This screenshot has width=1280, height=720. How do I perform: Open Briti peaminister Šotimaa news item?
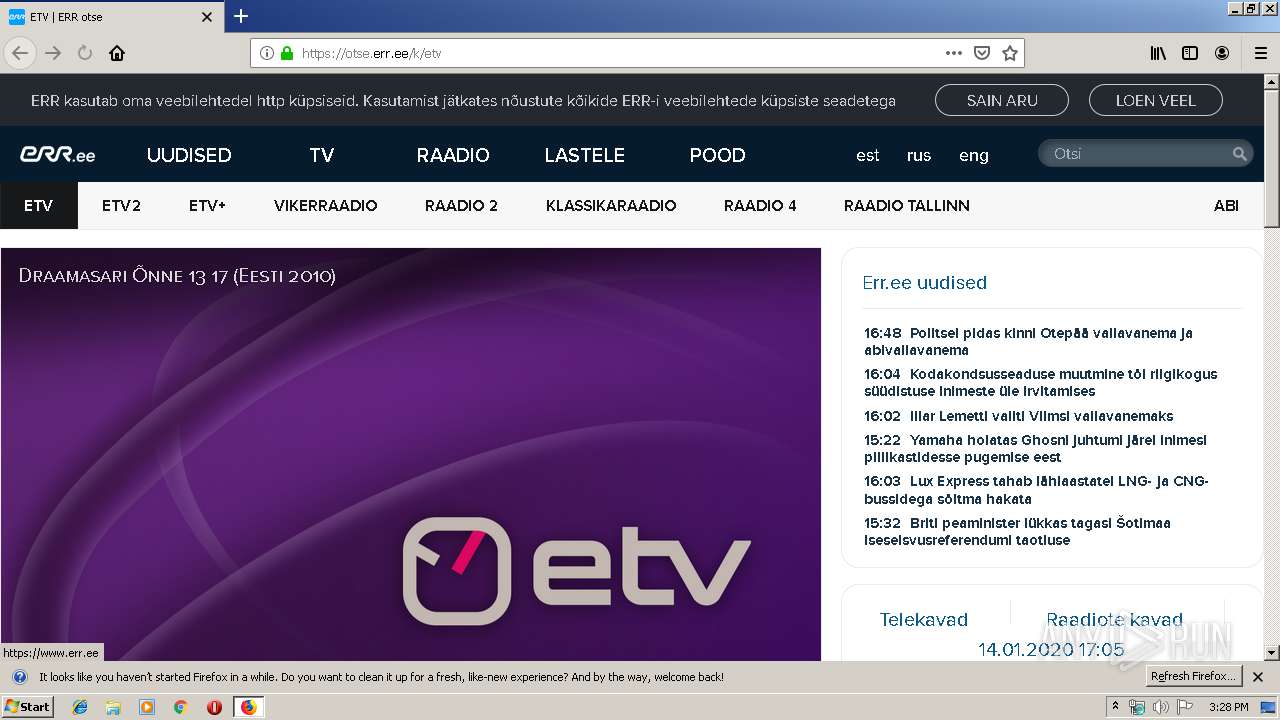click(1017, 531)
